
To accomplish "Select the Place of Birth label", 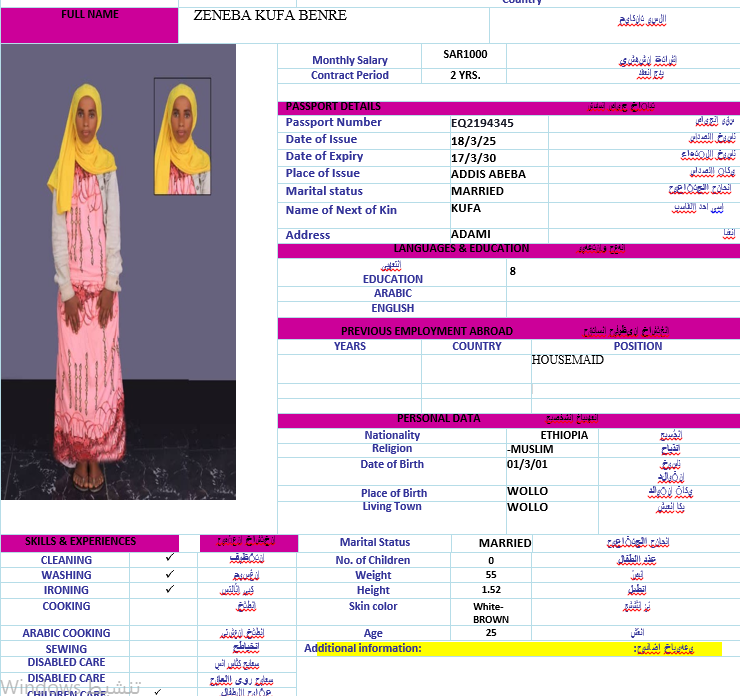I will tap(394, 493).
